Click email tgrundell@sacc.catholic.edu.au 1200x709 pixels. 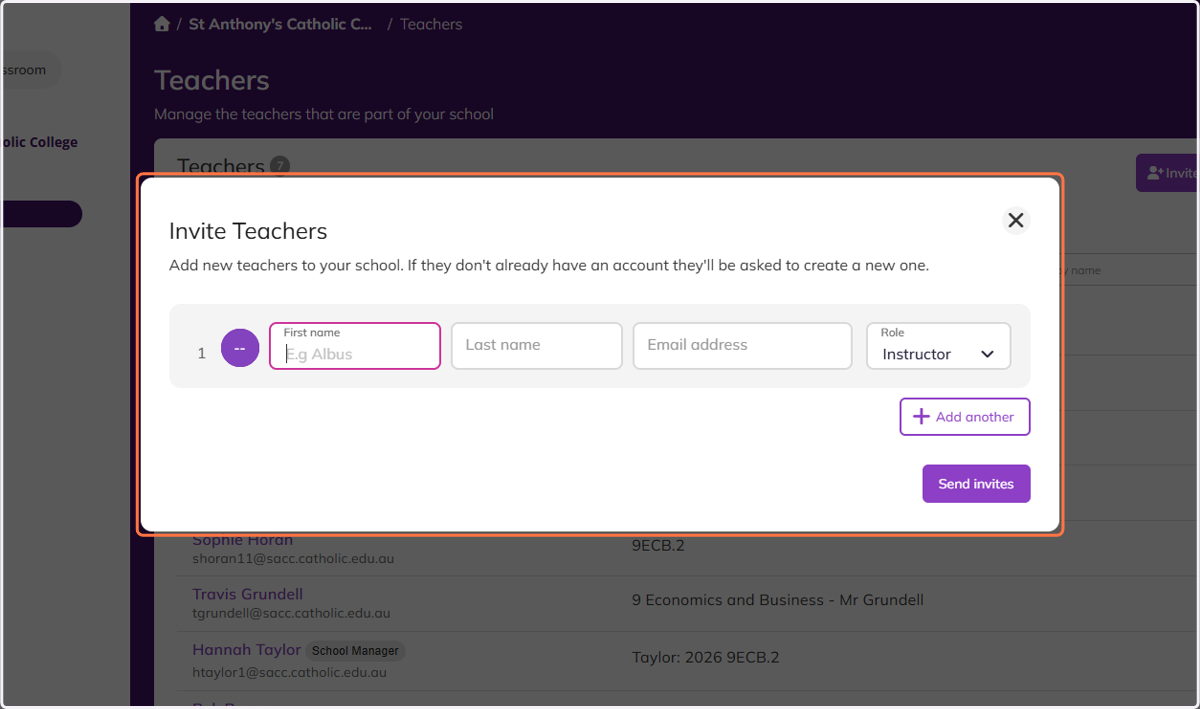pyautogui.click(x=292, y=613)
